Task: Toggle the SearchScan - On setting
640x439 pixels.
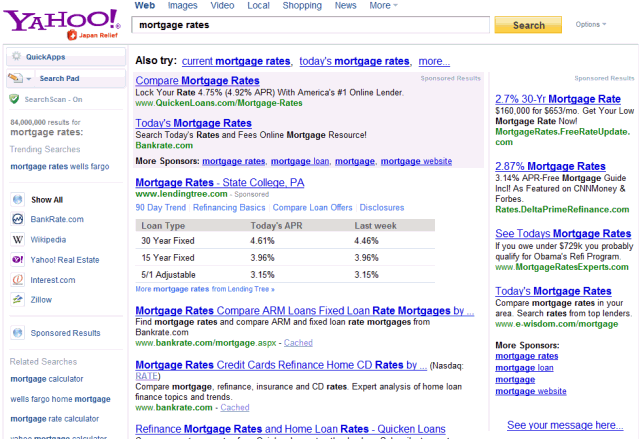Action: point(53,100)
